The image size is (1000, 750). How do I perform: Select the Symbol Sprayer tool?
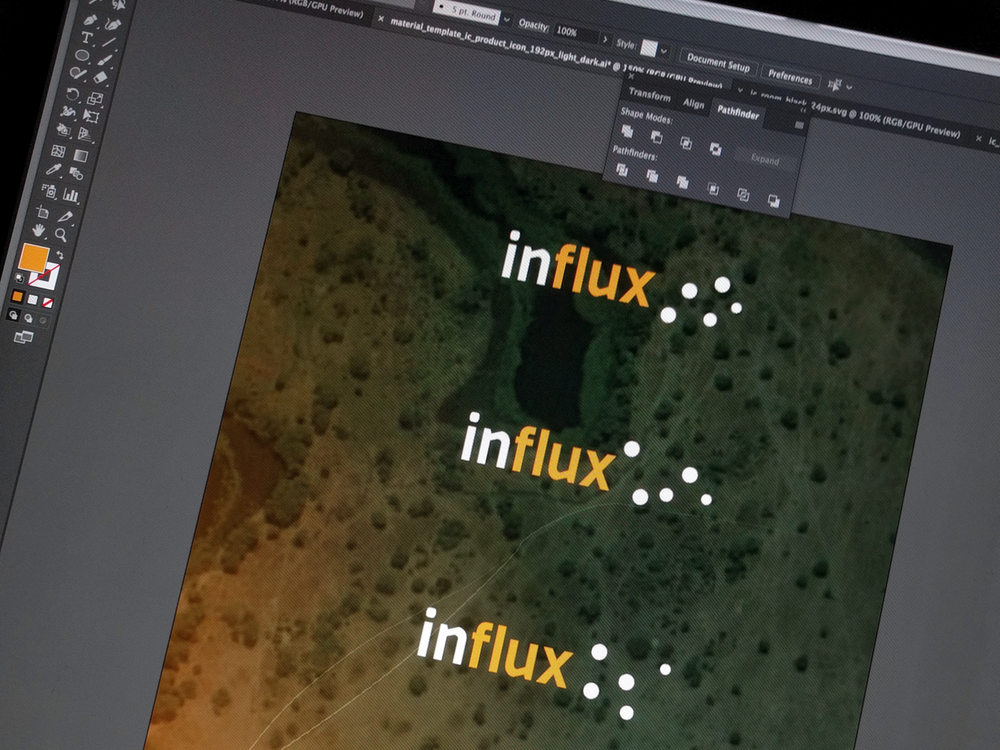pyautogui.click(x=48, y=191)
